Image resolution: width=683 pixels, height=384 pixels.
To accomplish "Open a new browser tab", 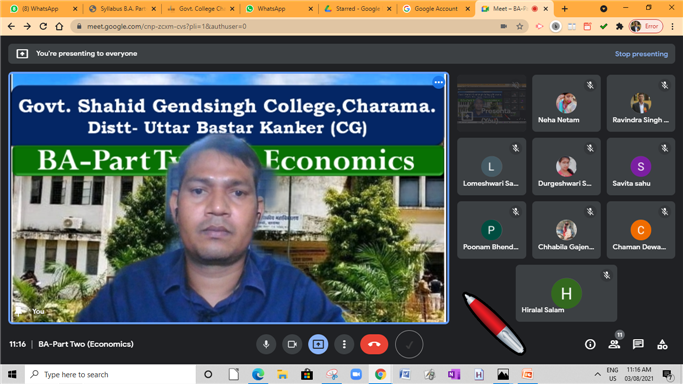I will coord(565,9).
